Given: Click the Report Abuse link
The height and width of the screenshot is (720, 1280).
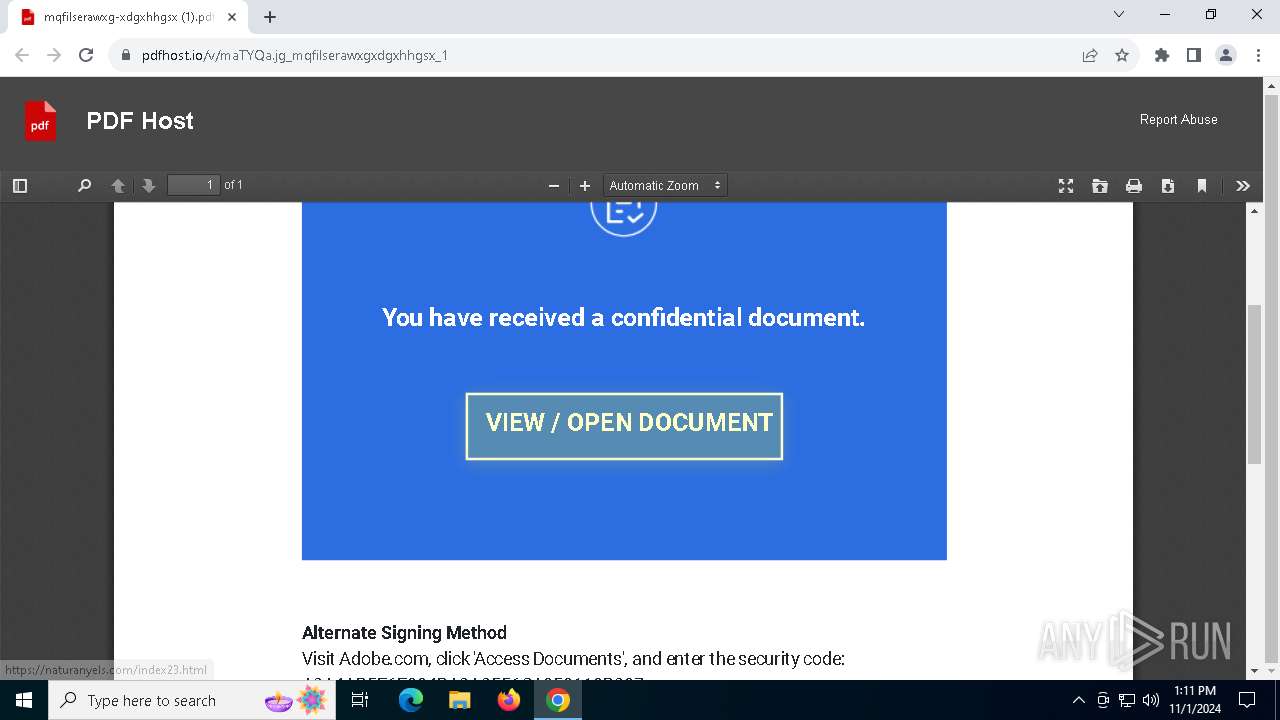Looking at the screenshot, I should coord(1179,119).
